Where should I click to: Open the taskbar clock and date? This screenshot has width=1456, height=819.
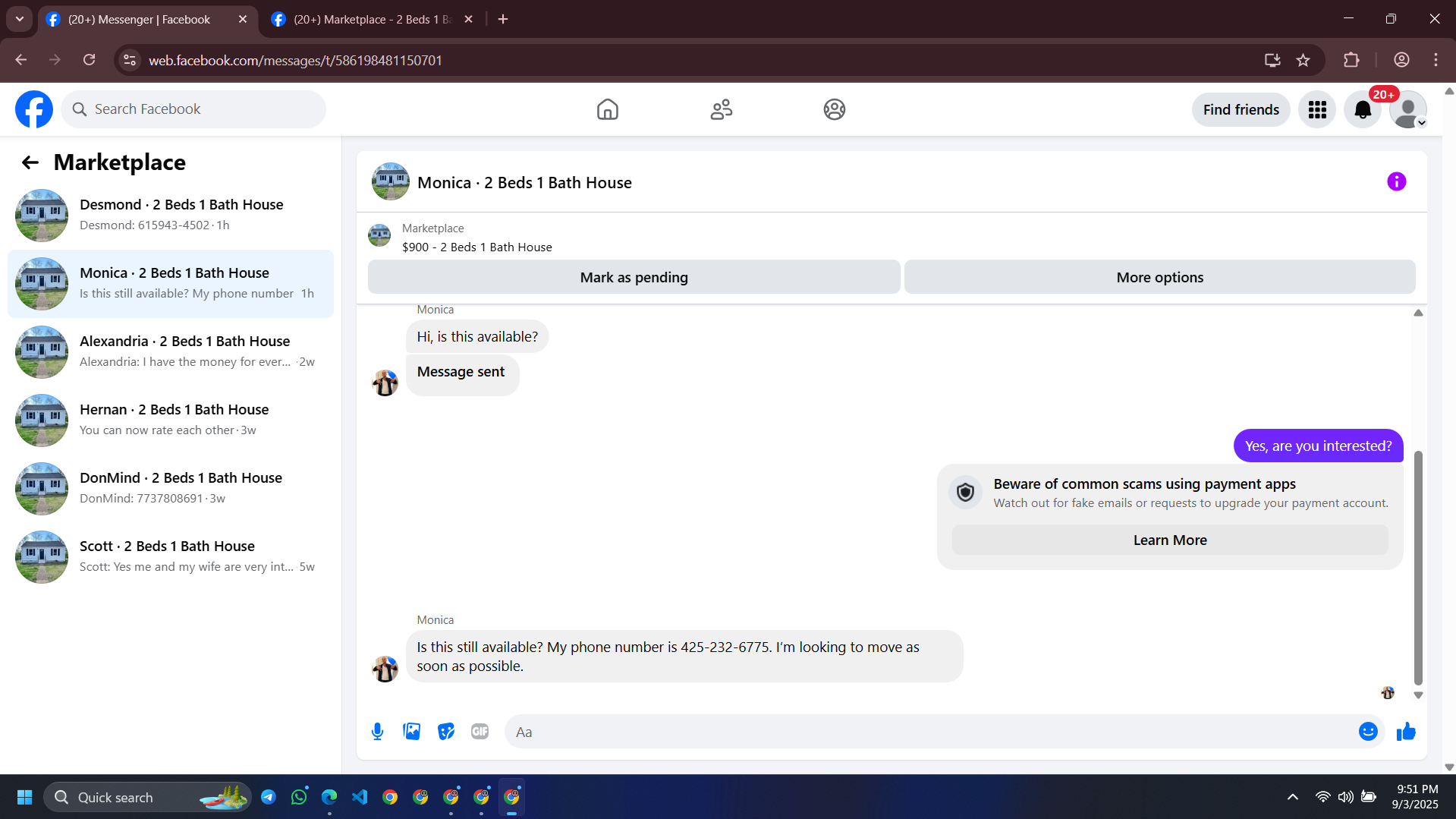click(x=1417, y=797)
